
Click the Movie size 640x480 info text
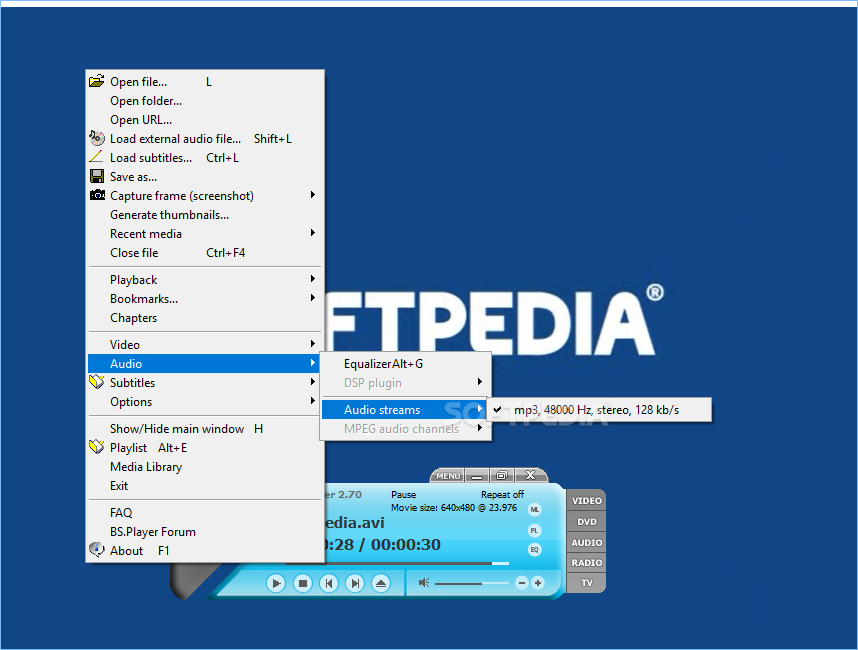pos(454,507)
